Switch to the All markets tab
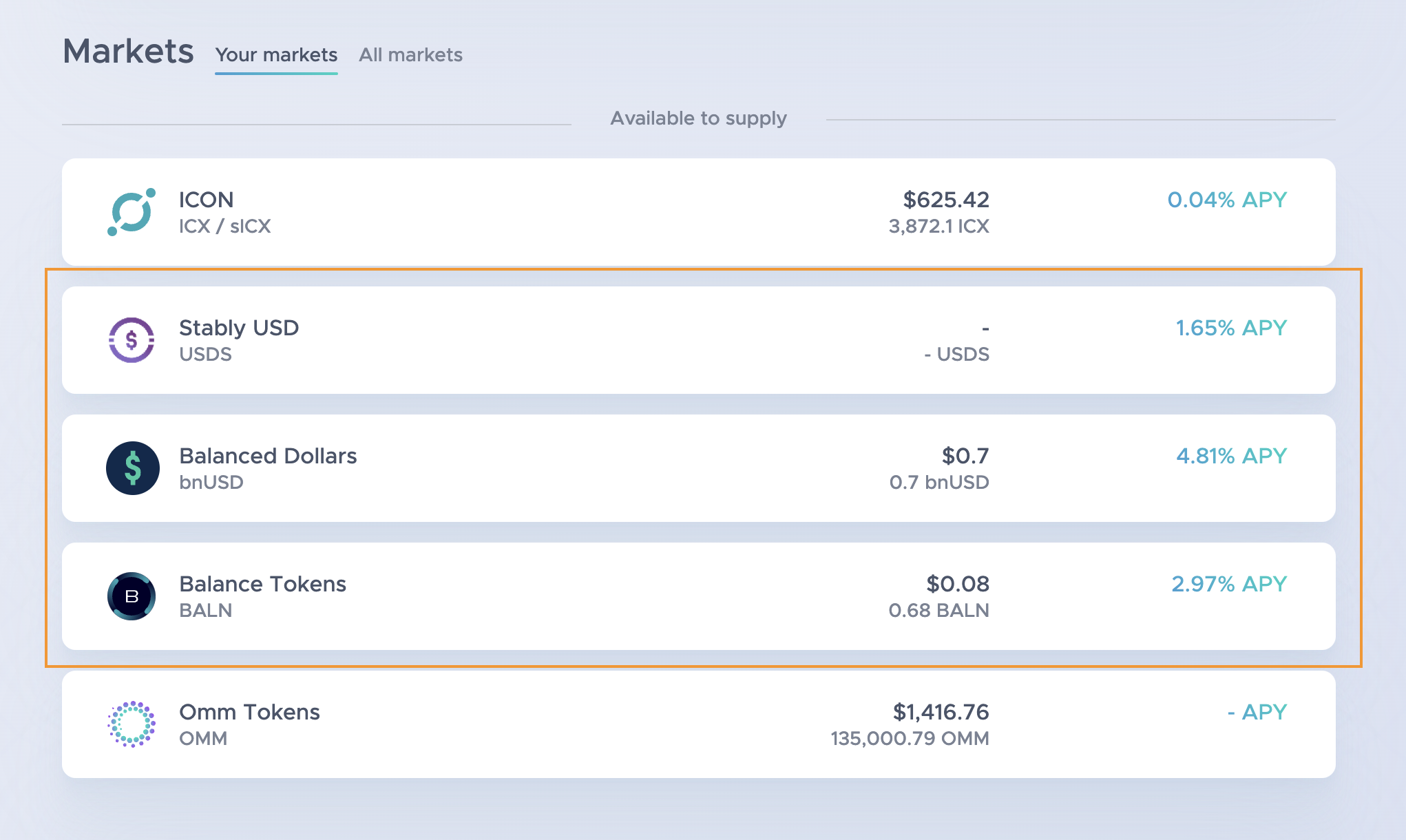Screen dimensions: 1406x840 click(x=410, y=55)
